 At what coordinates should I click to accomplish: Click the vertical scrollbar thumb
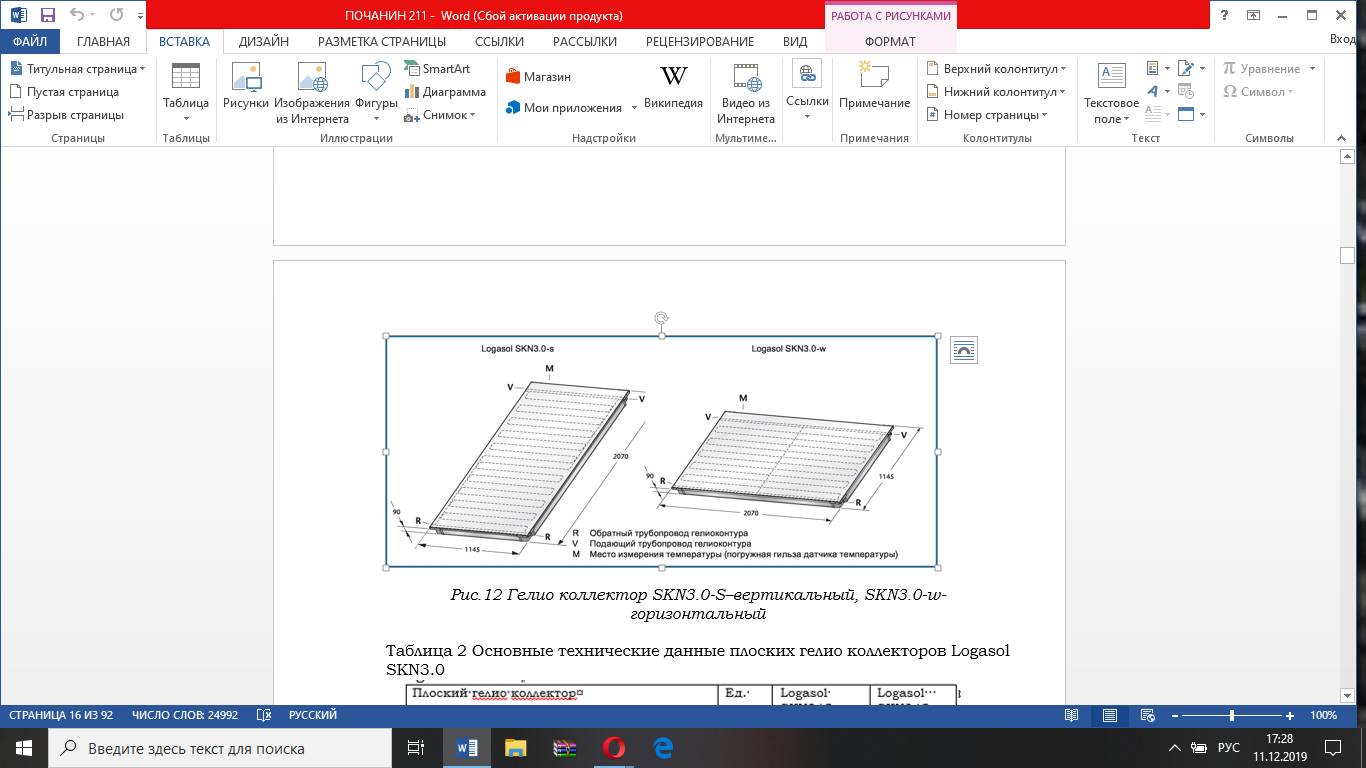pos(1347,255)
